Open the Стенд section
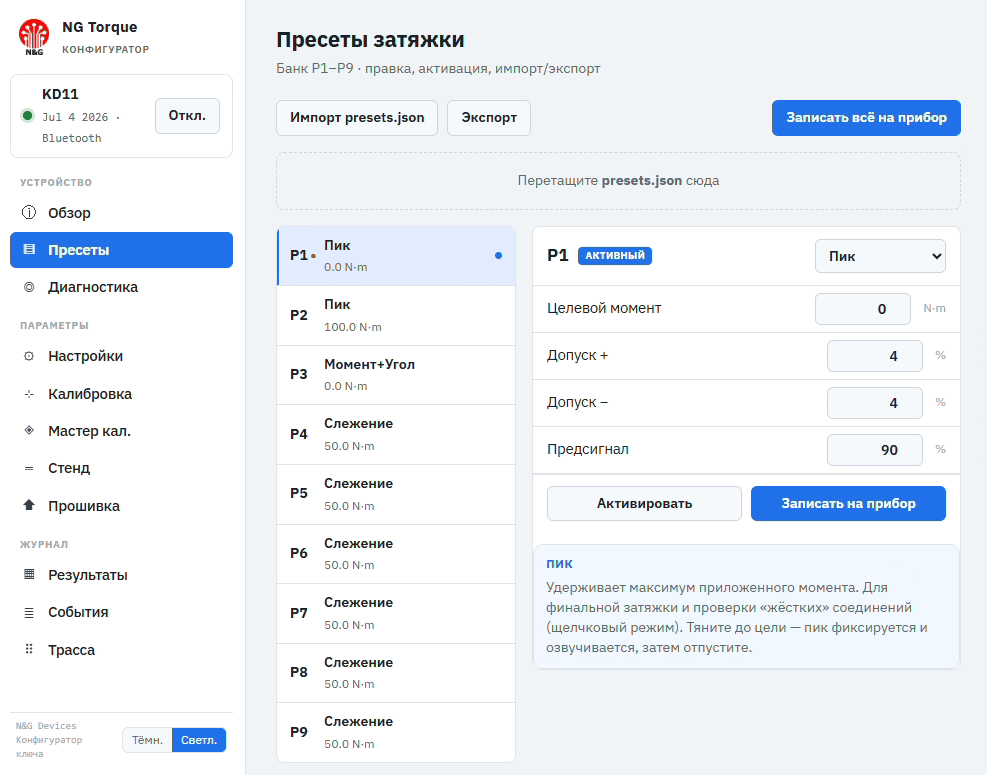Image resolution: width=987 pixels, height=775 pixels. 121,468
